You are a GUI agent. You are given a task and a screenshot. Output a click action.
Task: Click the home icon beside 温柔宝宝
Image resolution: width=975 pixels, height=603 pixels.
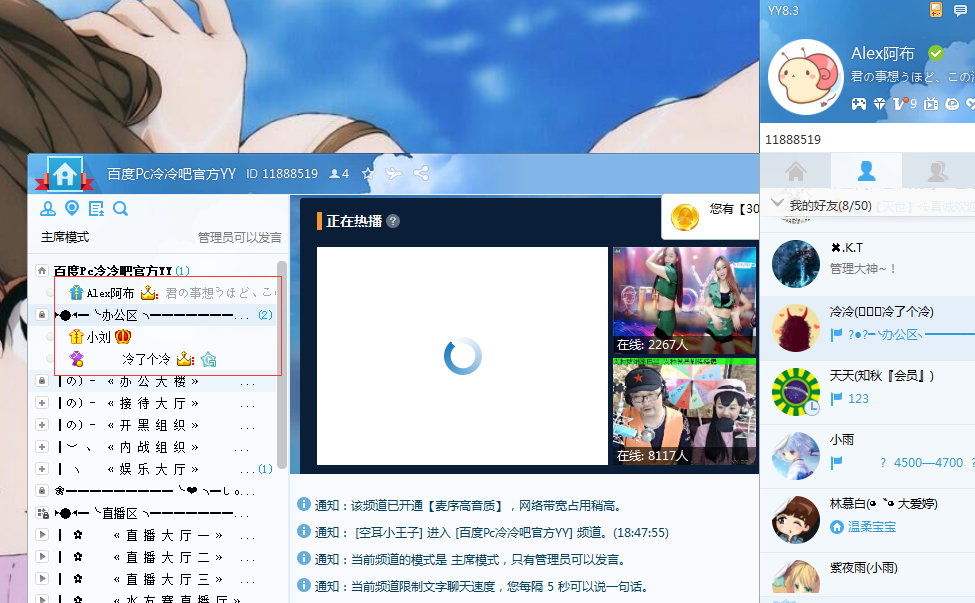pyautogui.click(x=837, y=527)
